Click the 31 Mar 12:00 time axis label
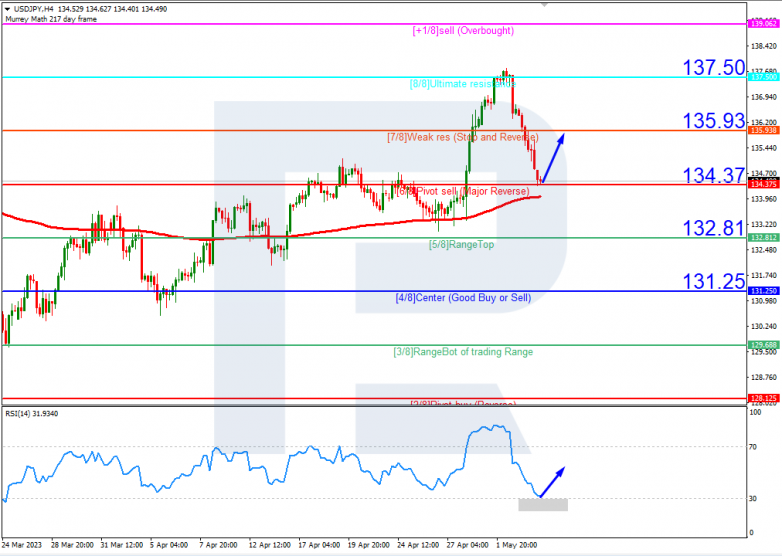 tap(122, 545)
